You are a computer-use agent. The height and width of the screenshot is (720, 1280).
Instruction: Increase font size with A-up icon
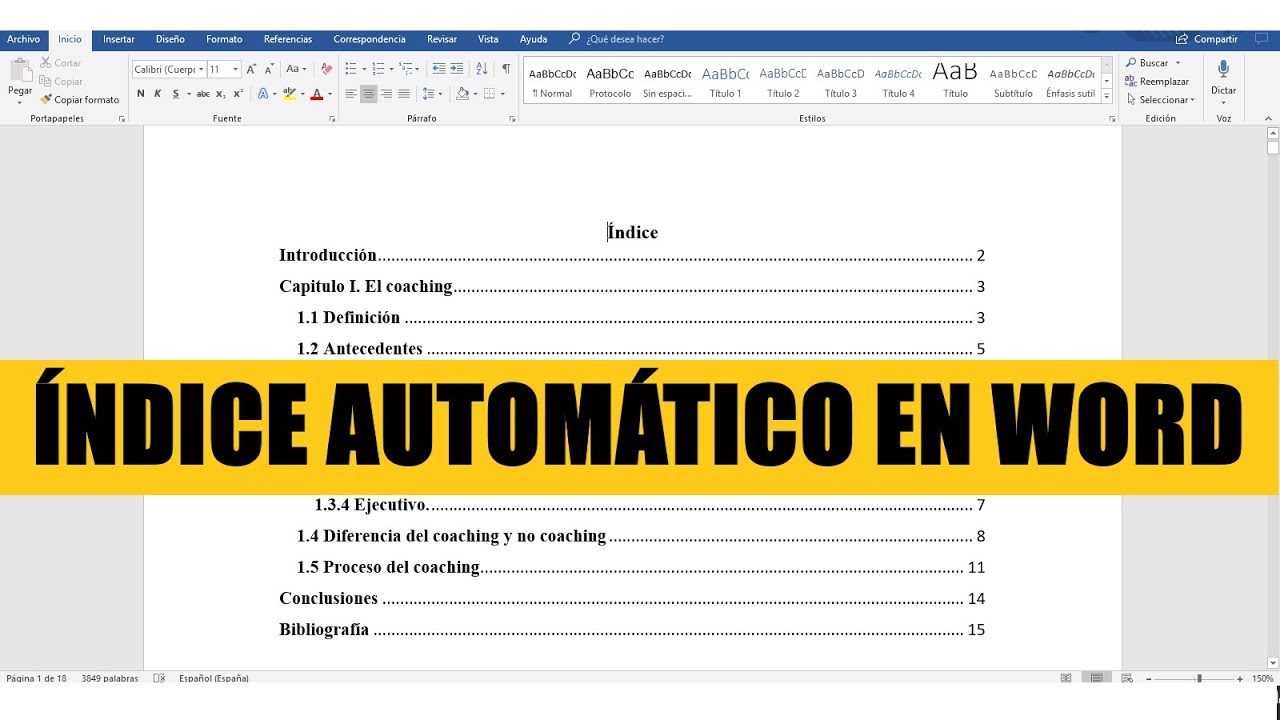[251, 69]
